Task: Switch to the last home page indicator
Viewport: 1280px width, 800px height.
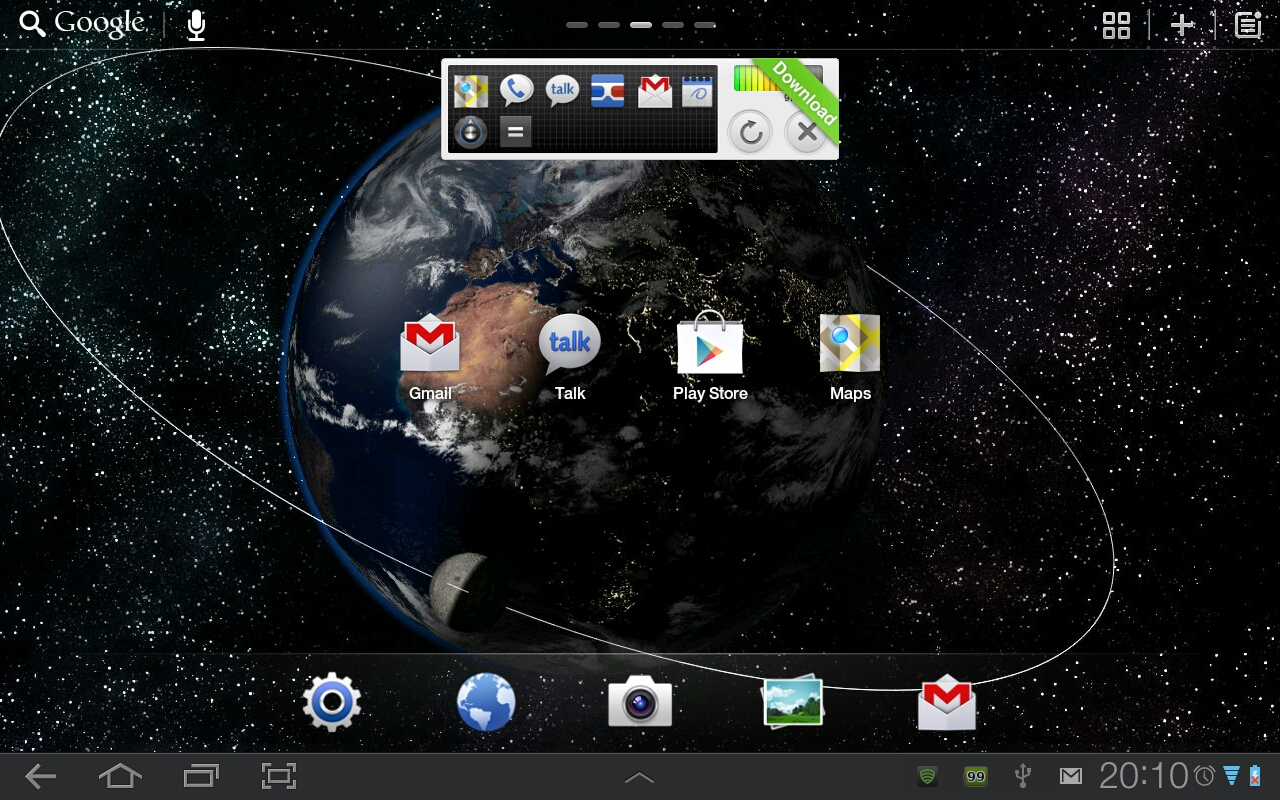Action: point(704,24)
